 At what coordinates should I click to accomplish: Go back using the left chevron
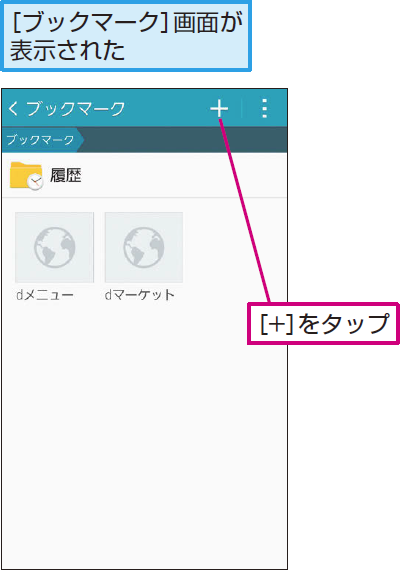13,108
